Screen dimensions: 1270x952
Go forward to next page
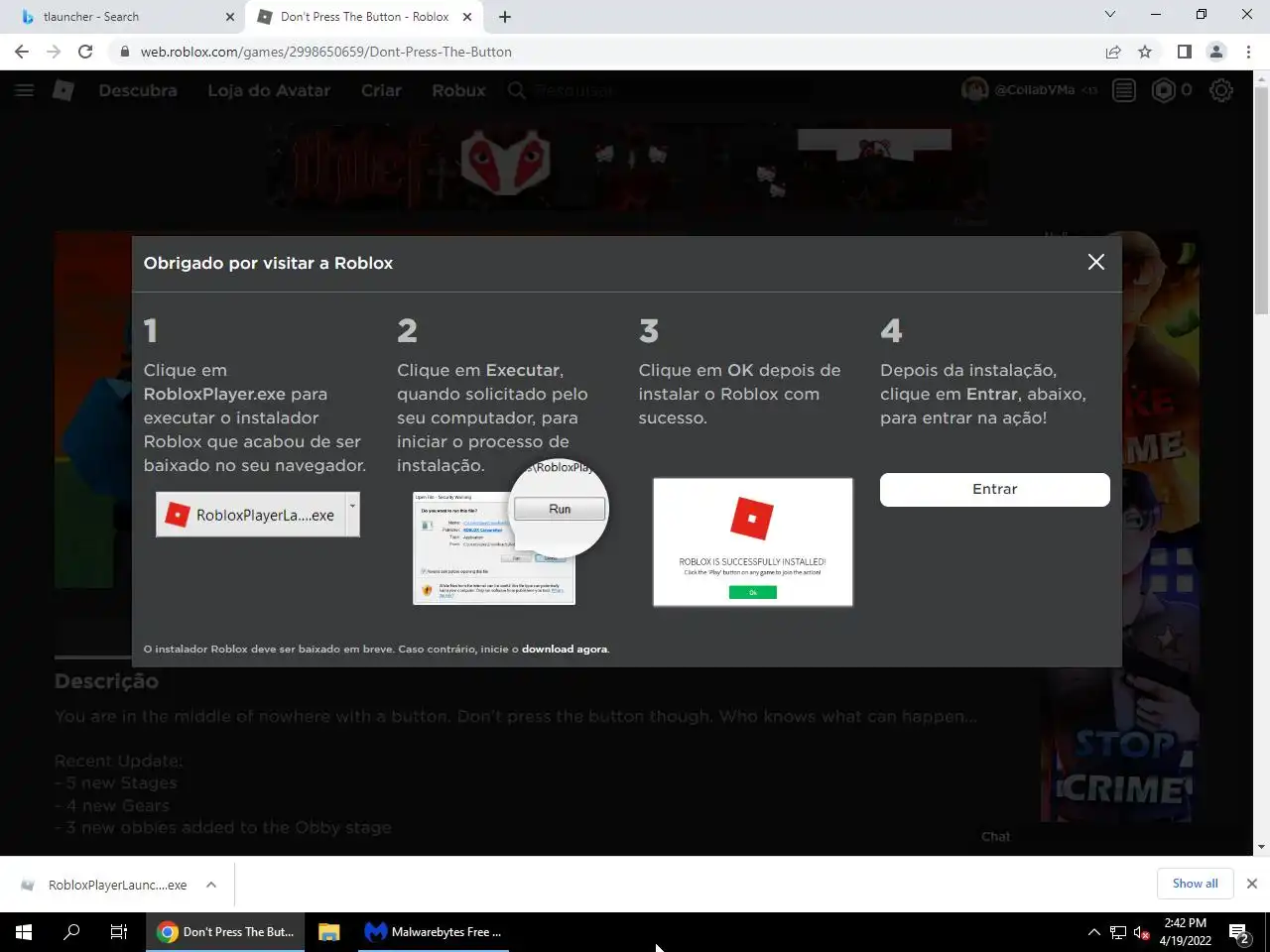(54, 52)
